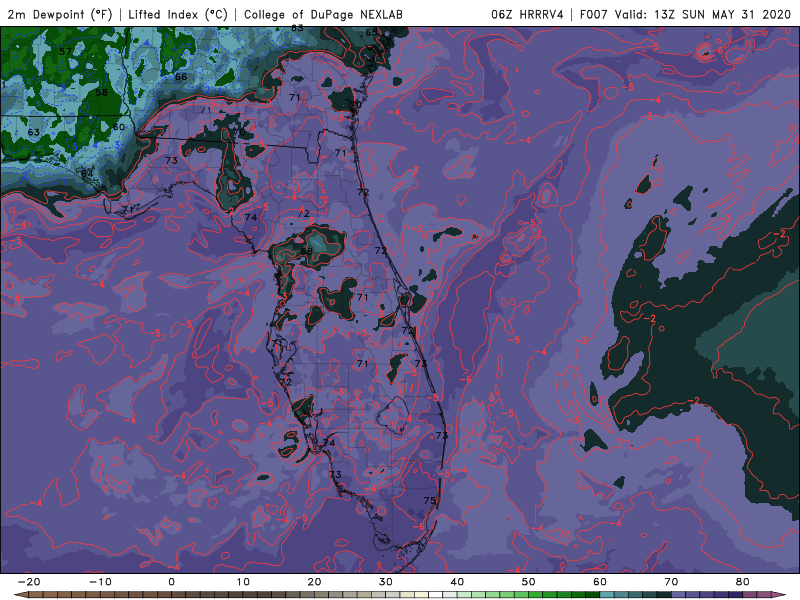
Task: Click the '79' dewpoint value on Georgia coast
Action: [356, 105]
